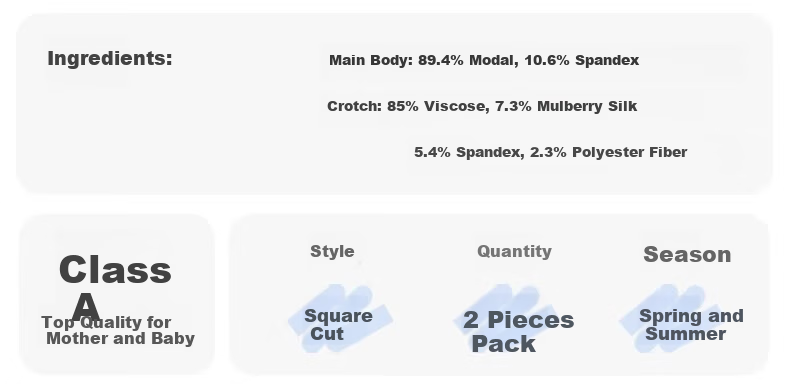This screenshot has width=790, height=384.
Task: Click the large letter A
Action: click(86, 306)
